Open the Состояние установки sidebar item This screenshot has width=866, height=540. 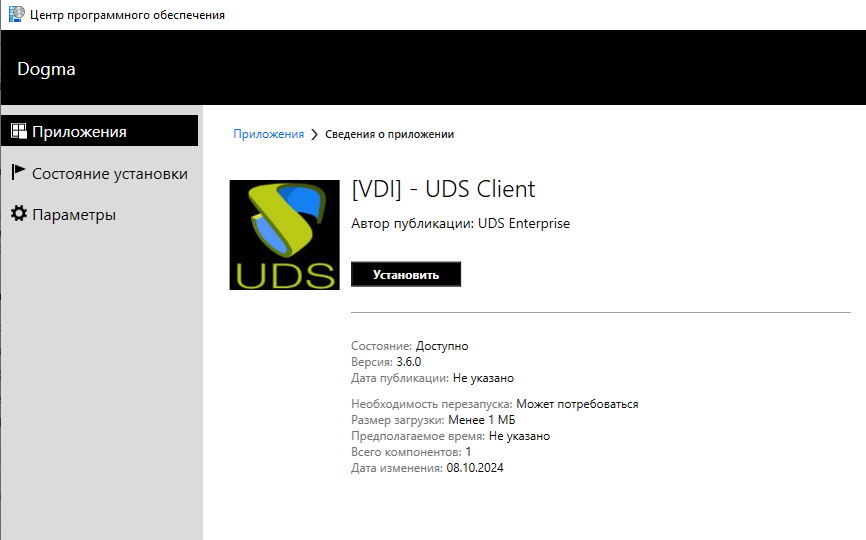(109, 174)
